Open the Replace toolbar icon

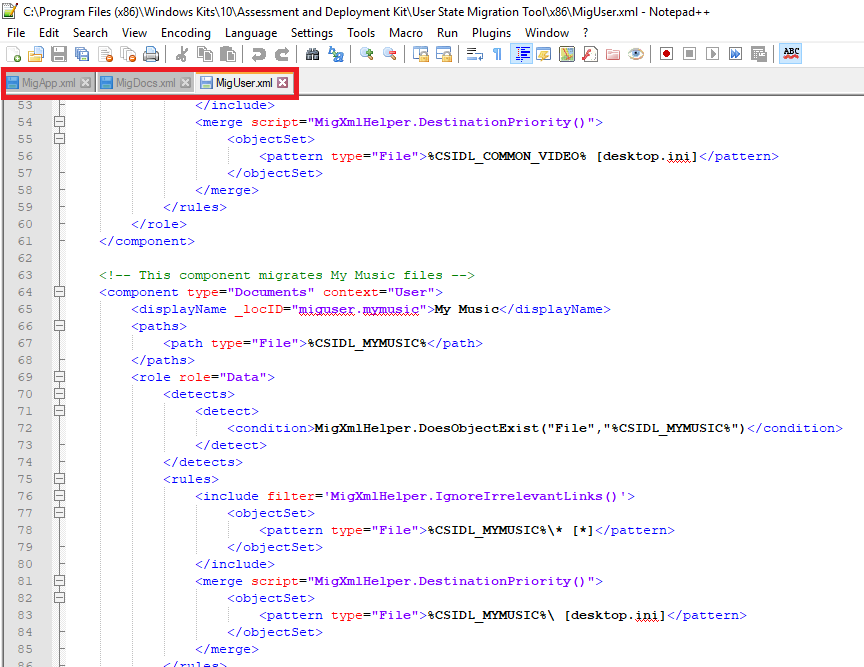336,54
